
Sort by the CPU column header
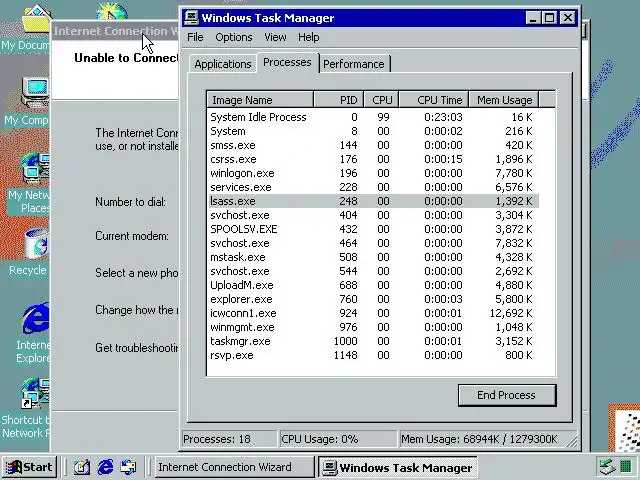click(381, 100)
